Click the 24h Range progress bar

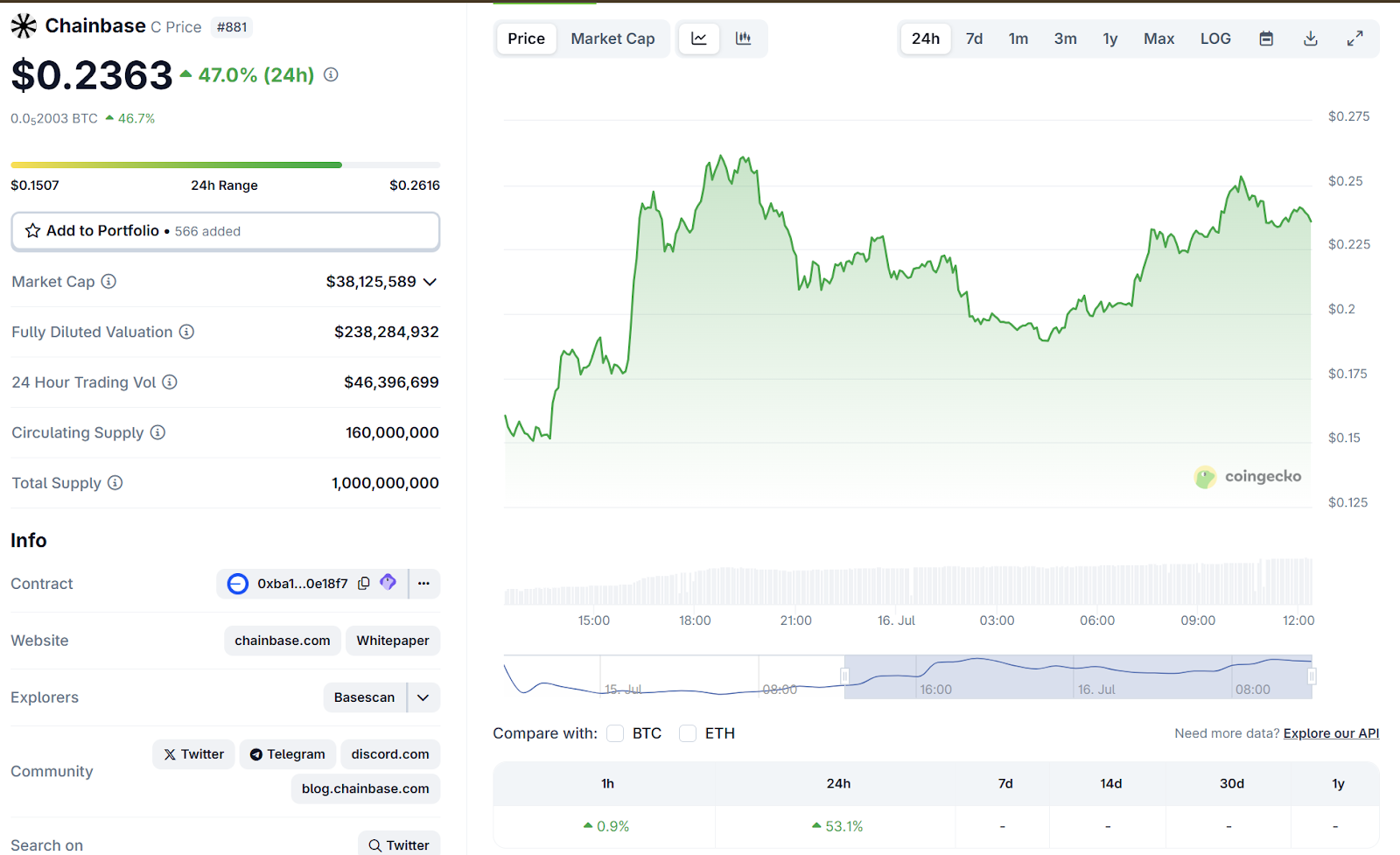pos(225,165)
